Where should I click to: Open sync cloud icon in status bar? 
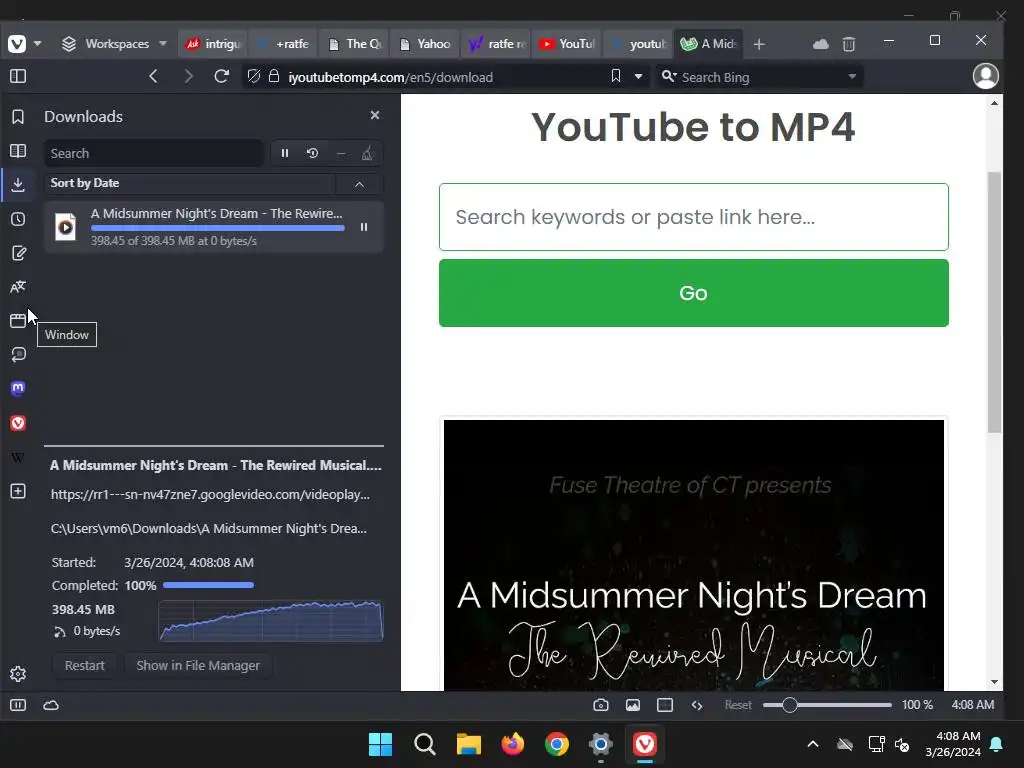pyautogui.click(x=51, y=705)
